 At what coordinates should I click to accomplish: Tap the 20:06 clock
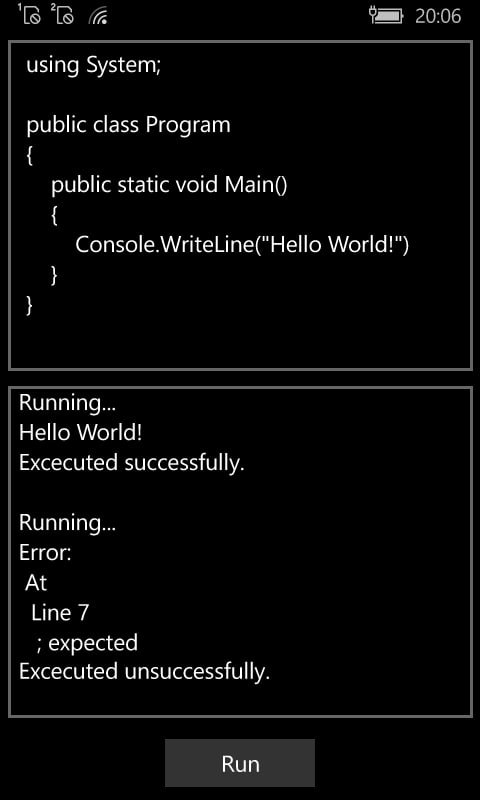pyautogui.click(x=438, y=16)
